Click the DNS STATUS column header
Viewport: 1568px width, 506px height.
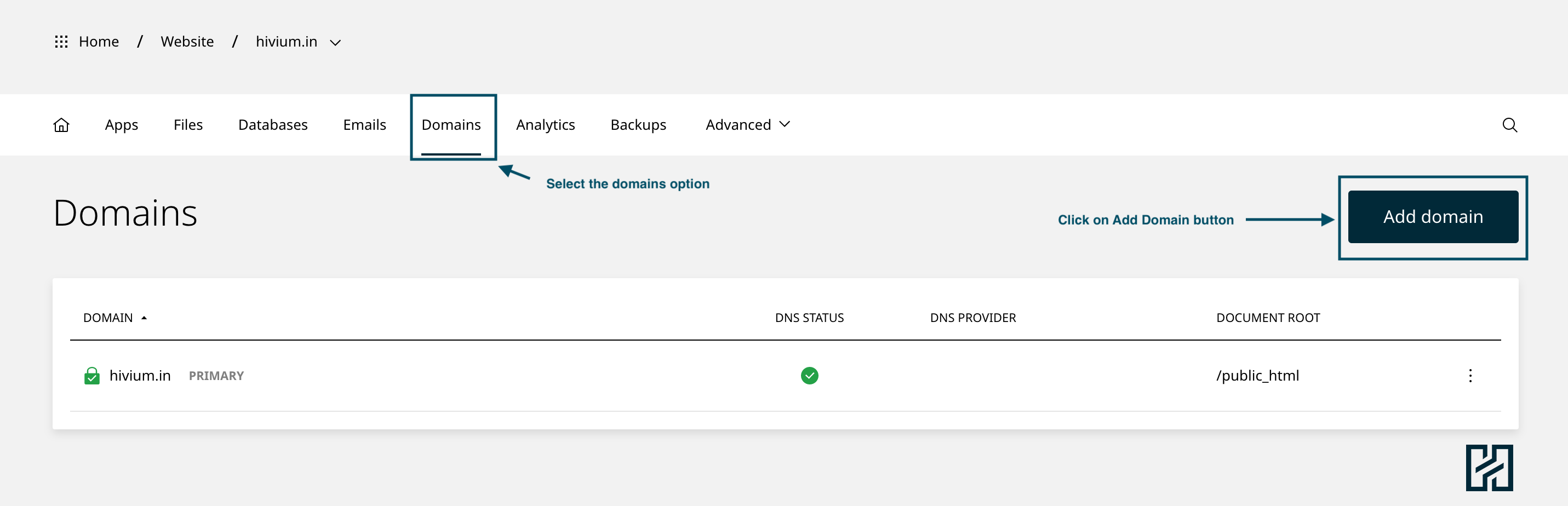tap(809, 318)
